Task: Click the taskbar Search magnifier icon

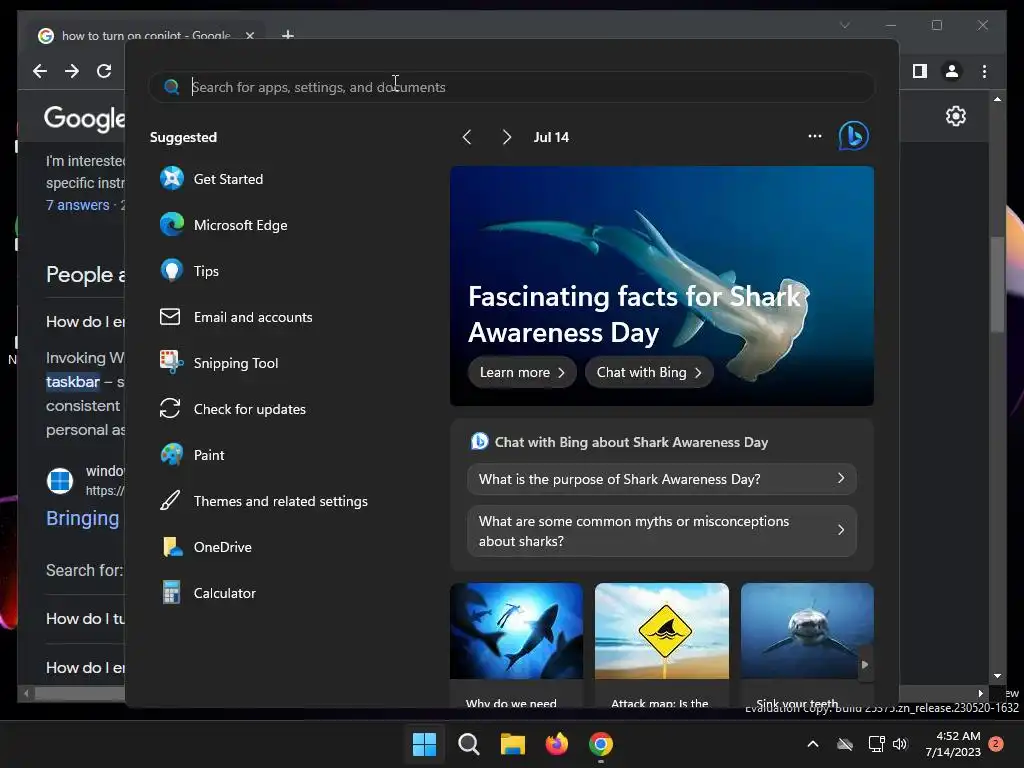Action: coord(468,744)
